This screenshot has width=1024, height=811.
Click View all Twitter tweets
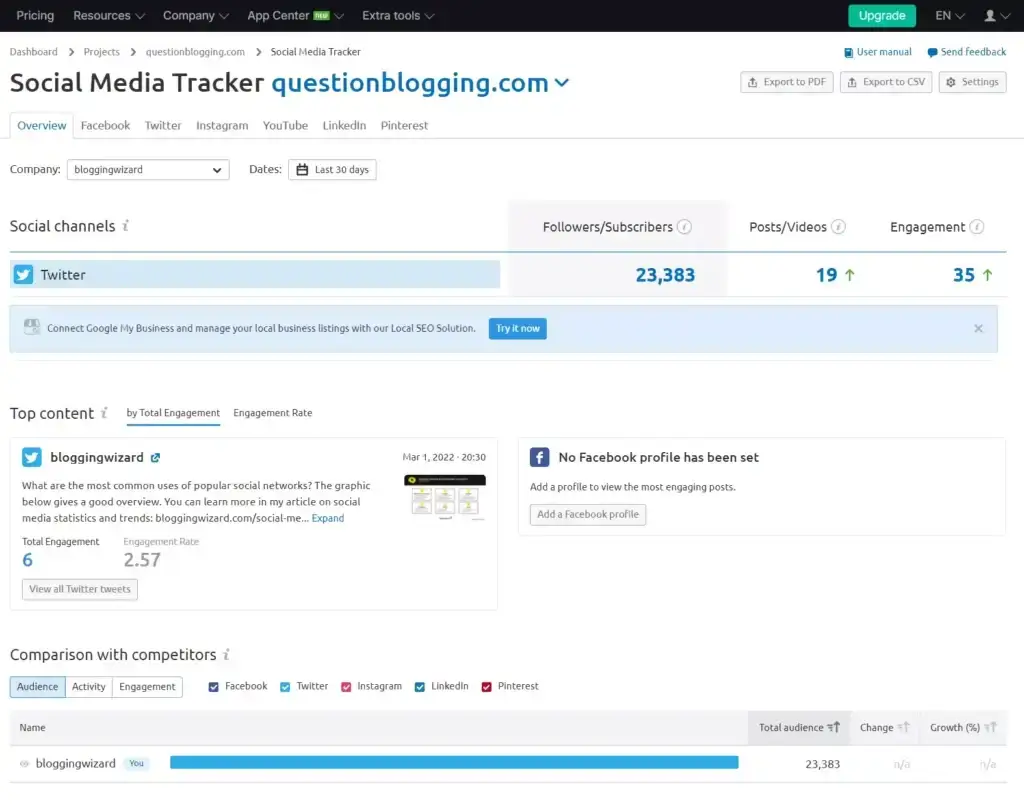(79, 589)
